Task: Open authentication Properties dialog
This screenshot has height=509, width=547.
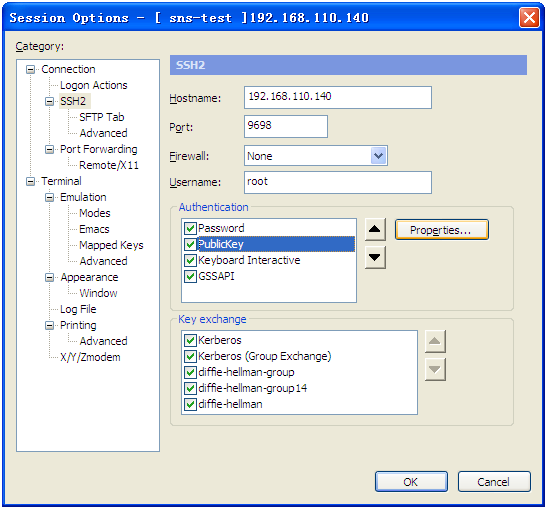Action: (442, 230)
